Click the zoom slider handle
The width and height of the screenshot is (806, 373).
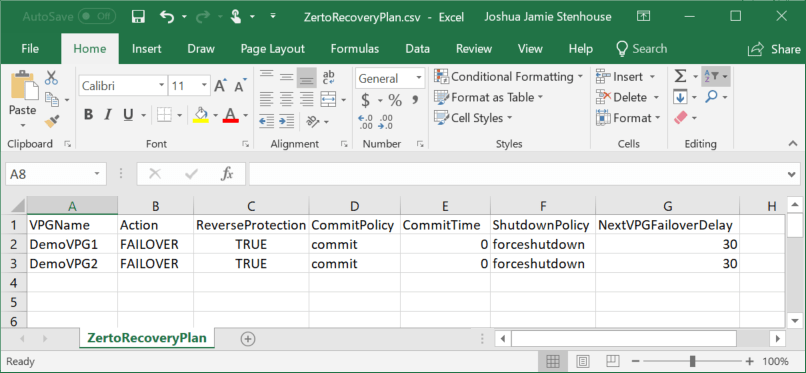692,361
